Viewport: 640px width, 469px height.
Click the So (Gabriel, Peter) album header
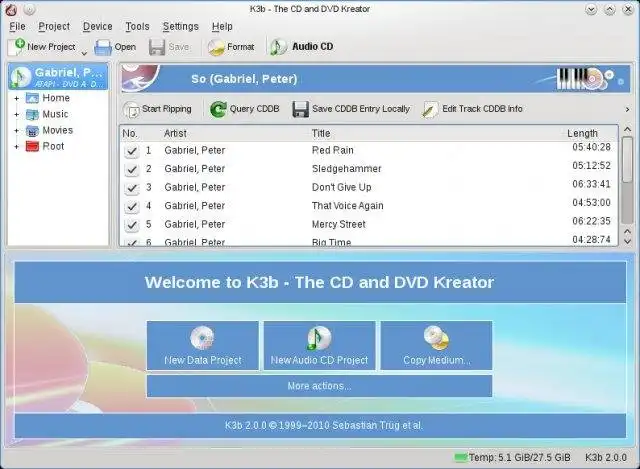244,79
